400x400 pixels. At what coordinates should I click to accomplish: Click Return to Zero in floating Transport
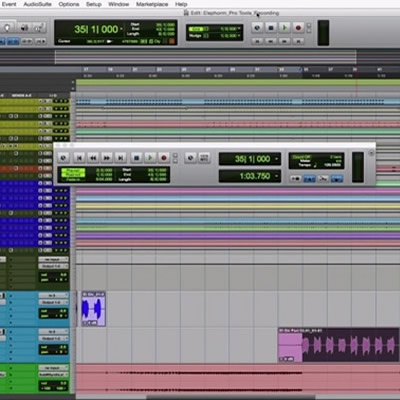coord(79,158)
